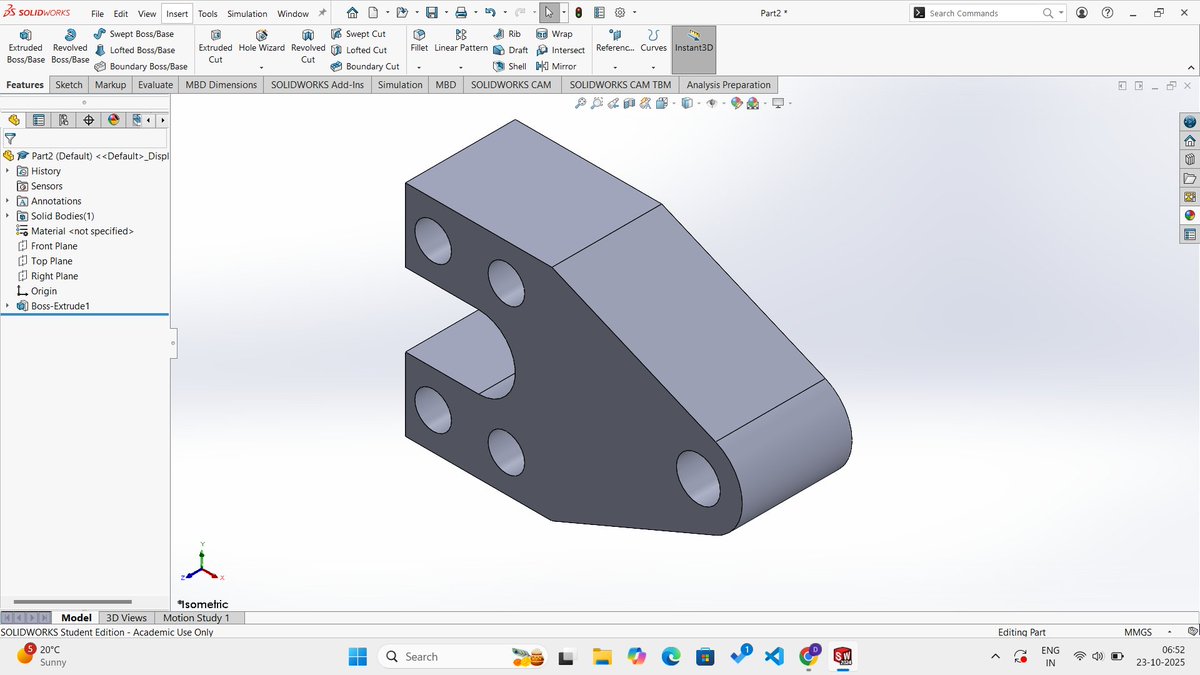Use the Wrap feature tool
Viewport: 1200px width, 675px height.
click(554, 34)
